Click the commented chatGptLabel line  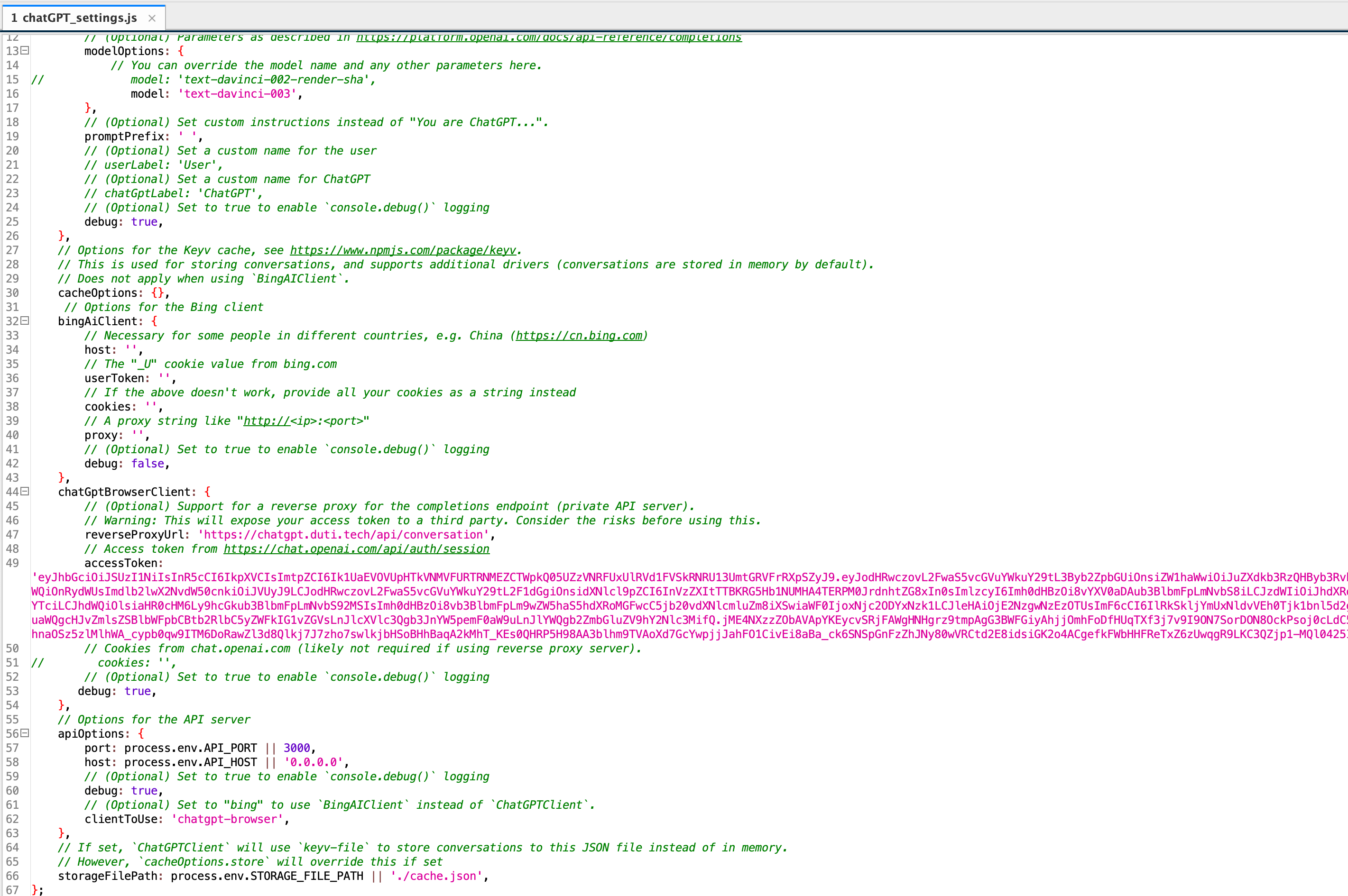(x=173, y=194)
